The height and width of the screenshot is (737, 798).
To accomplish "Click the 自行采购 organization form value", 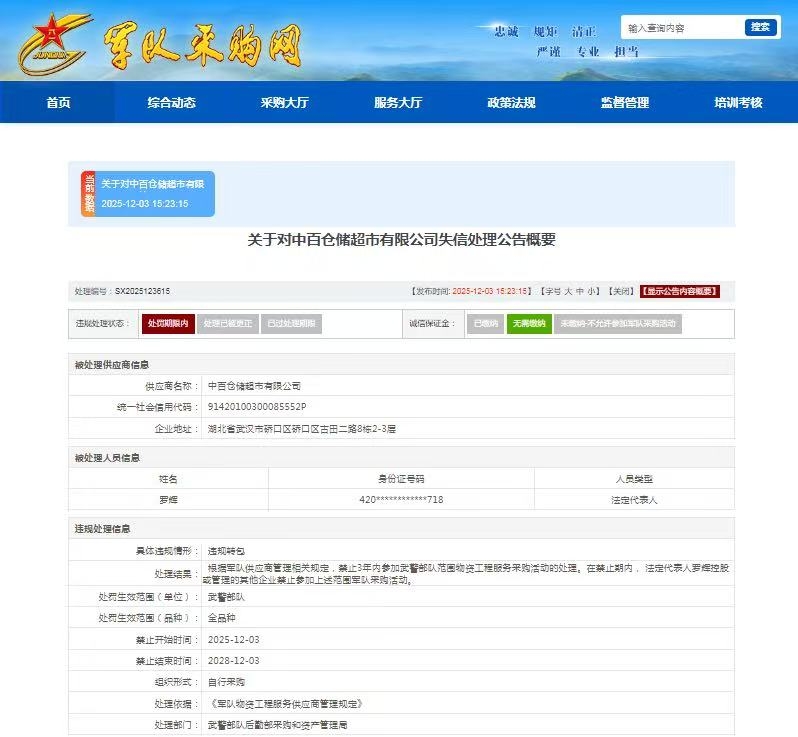I will 226,682.
